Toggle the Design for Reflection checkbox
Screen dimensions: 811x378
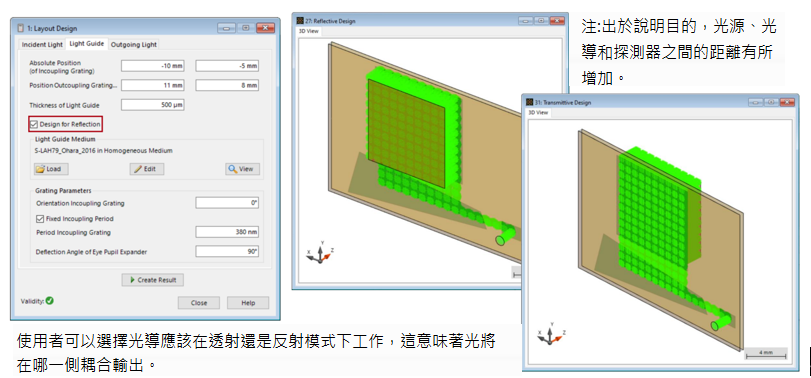point(34,124)
